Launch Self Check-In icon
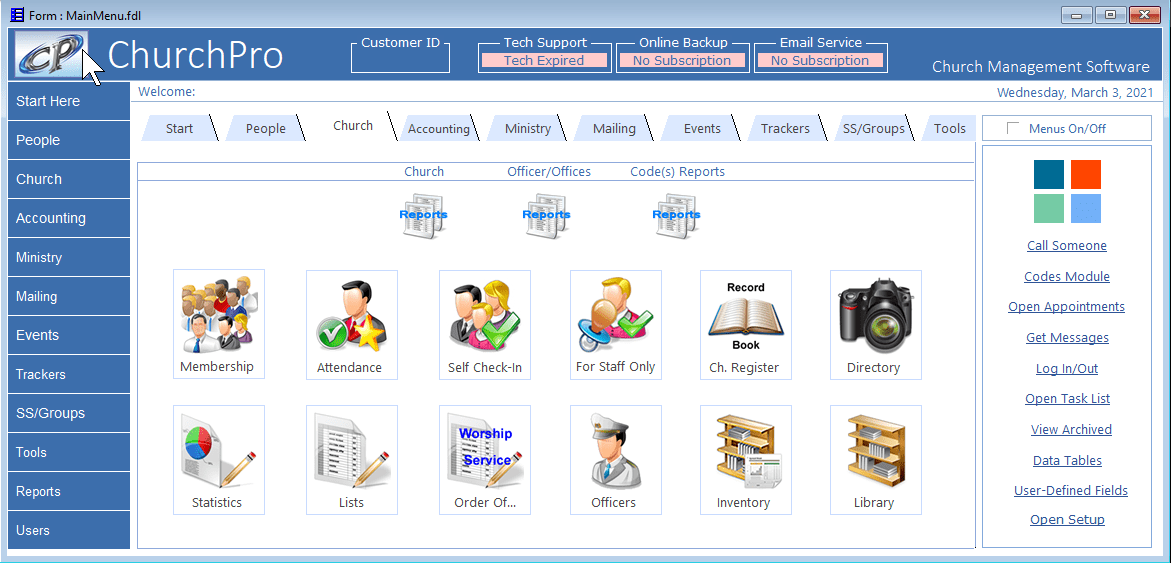Viewport: 1171px width, 563px height. pyautogui.click(x=485, y=324)
